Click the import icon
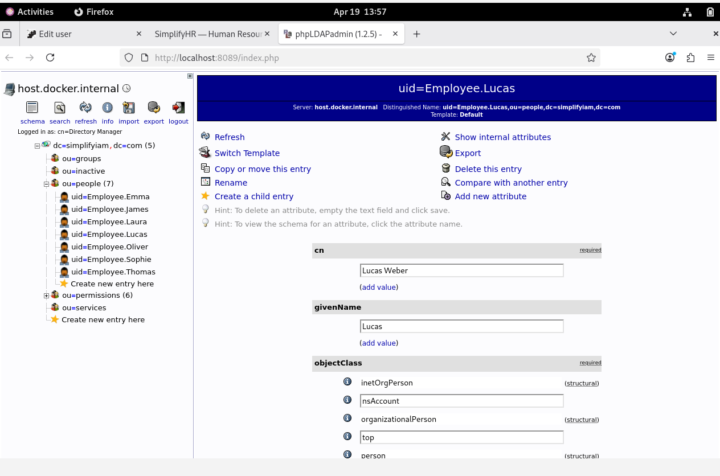The width and height of the screenshot is (720, 476). point(129,107)
